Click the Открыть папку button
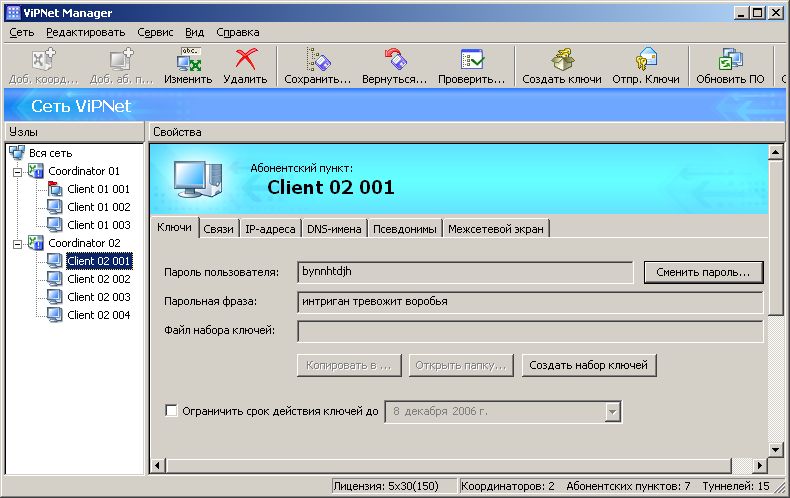Viewport: 790px width, 498px height. tap(460, 365)
